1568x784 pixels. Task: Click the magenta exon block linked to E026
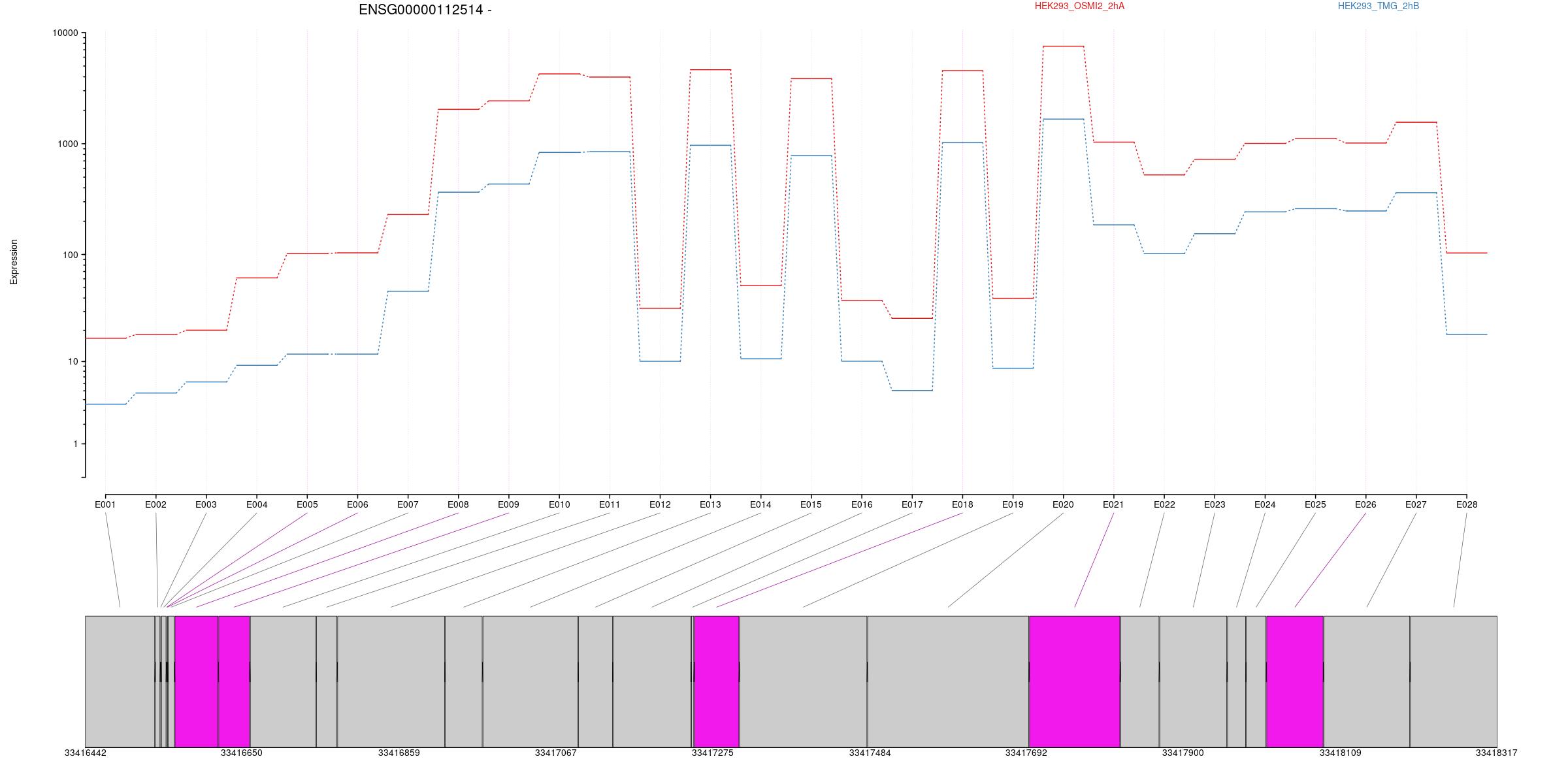pos(1295,681)
